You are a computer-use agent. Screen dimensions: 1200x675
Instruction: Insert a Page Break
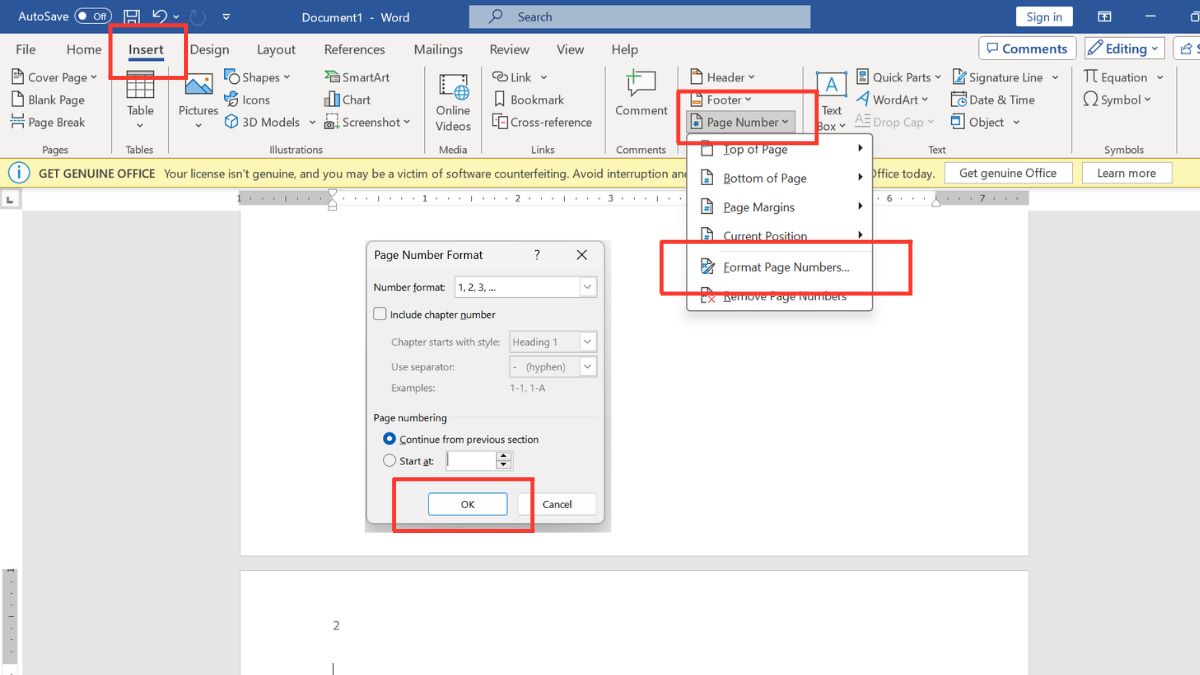coord(48,122)
